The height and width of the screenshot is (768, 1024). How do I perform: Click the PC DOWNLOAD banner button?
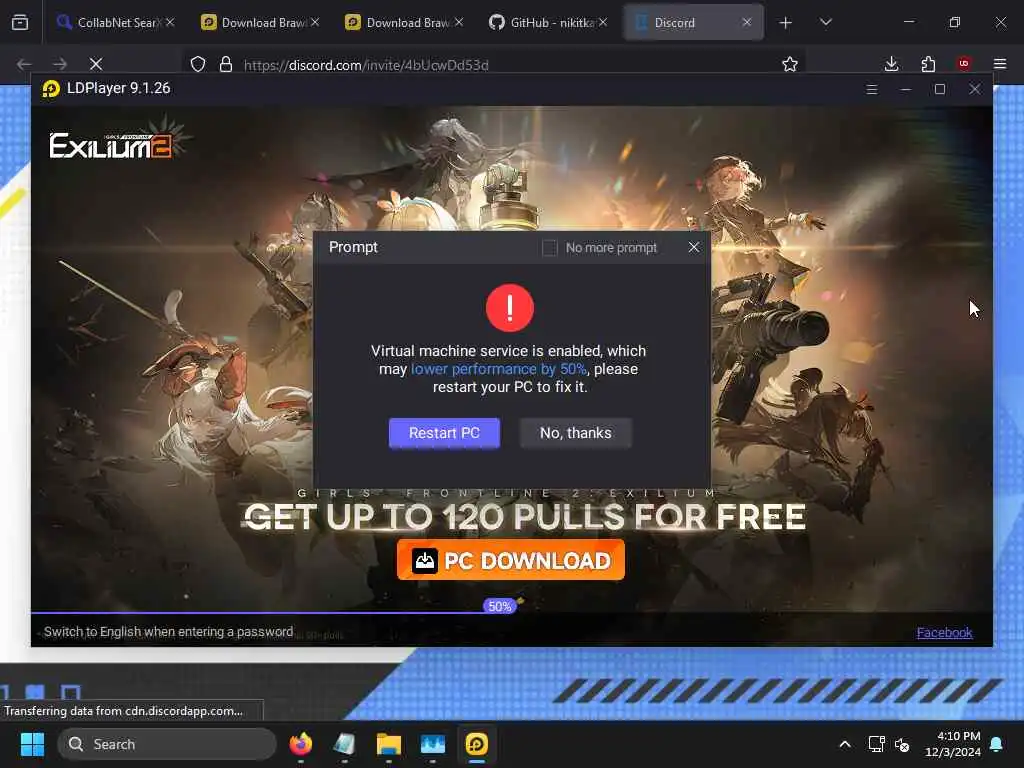(x=511, y=560)
